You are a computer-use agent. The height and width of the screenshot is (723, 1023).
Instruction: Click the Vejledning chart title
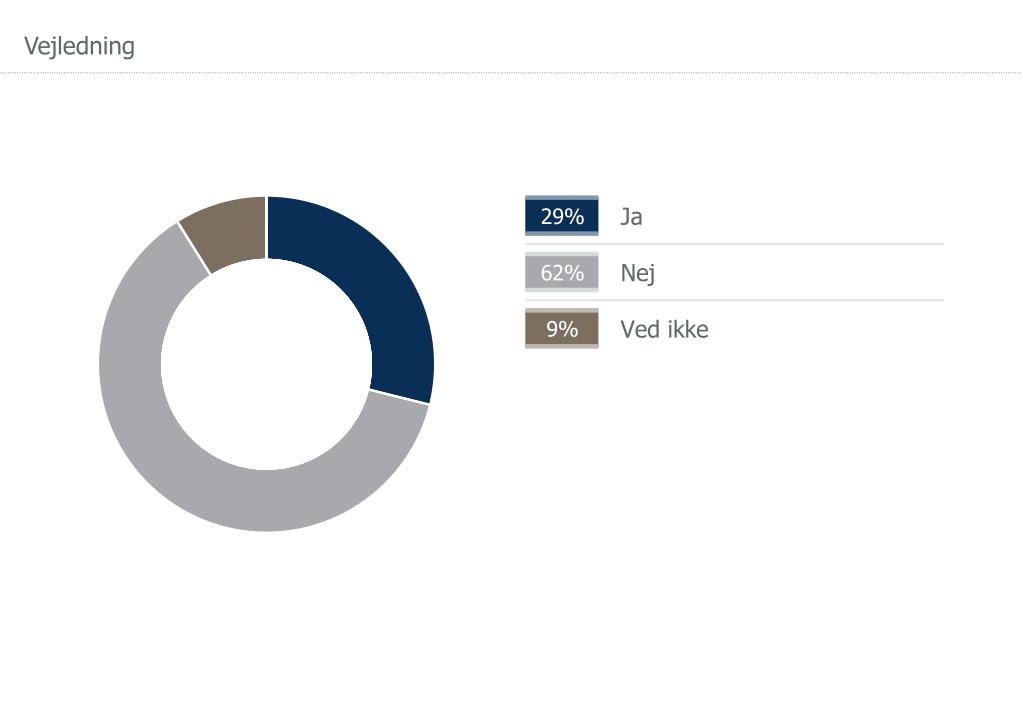click(80, 46)
